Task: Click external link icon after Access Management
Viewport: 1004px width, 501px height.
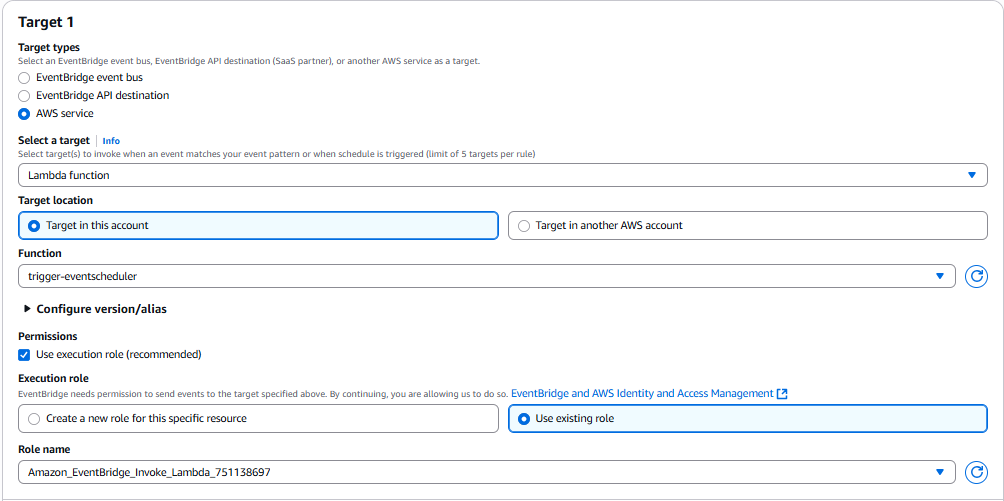Action: click(x=782, y=394)
